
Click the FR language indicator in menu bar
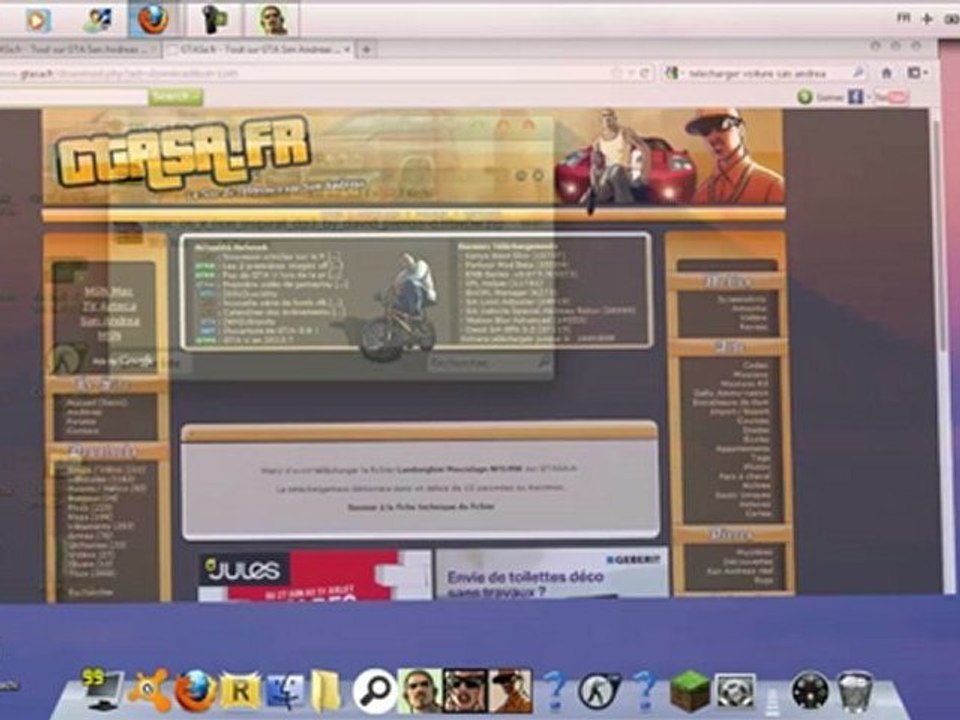pyautogui.click(x=904, y=18)
